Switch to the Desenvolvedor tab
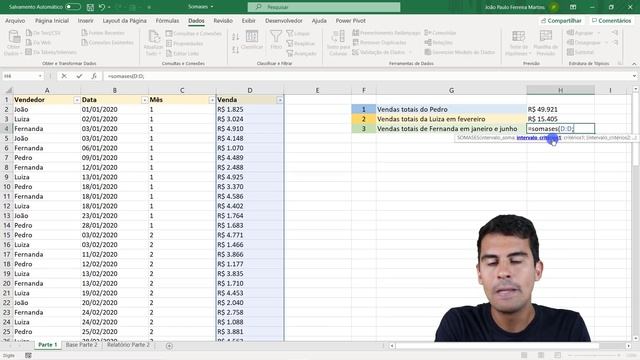The height and width of the screenshot is (360, 640). coord(284,20)
